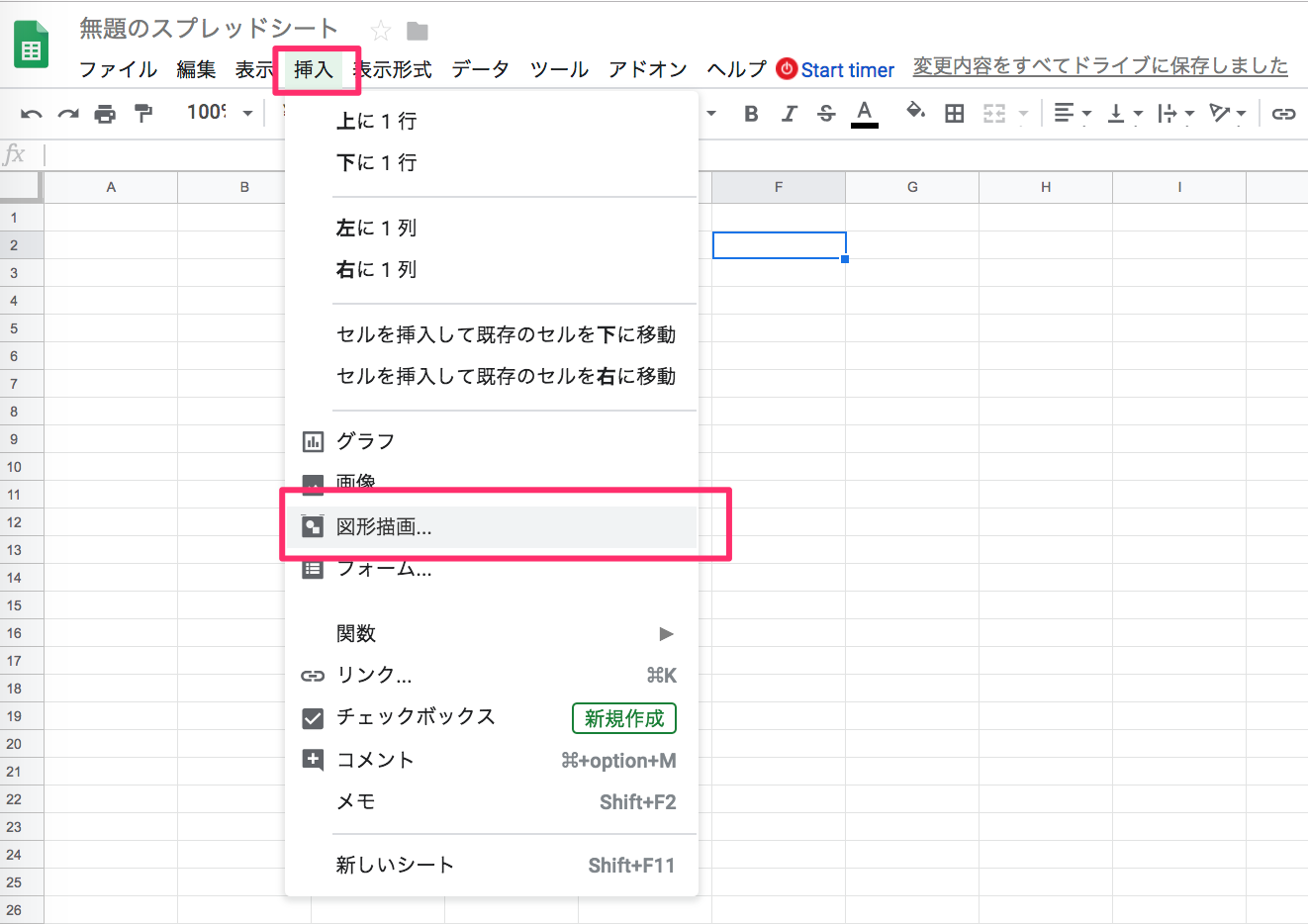This screenshot has width=1308, height=924.
Task: Open the Google Sheets home icon
Action: [x=31, y=45]
